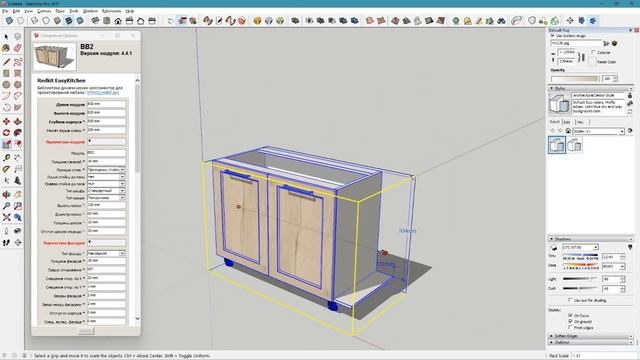Open the Edit menu
Viewport: 640px width, 360px height.
tap(16, 11)
